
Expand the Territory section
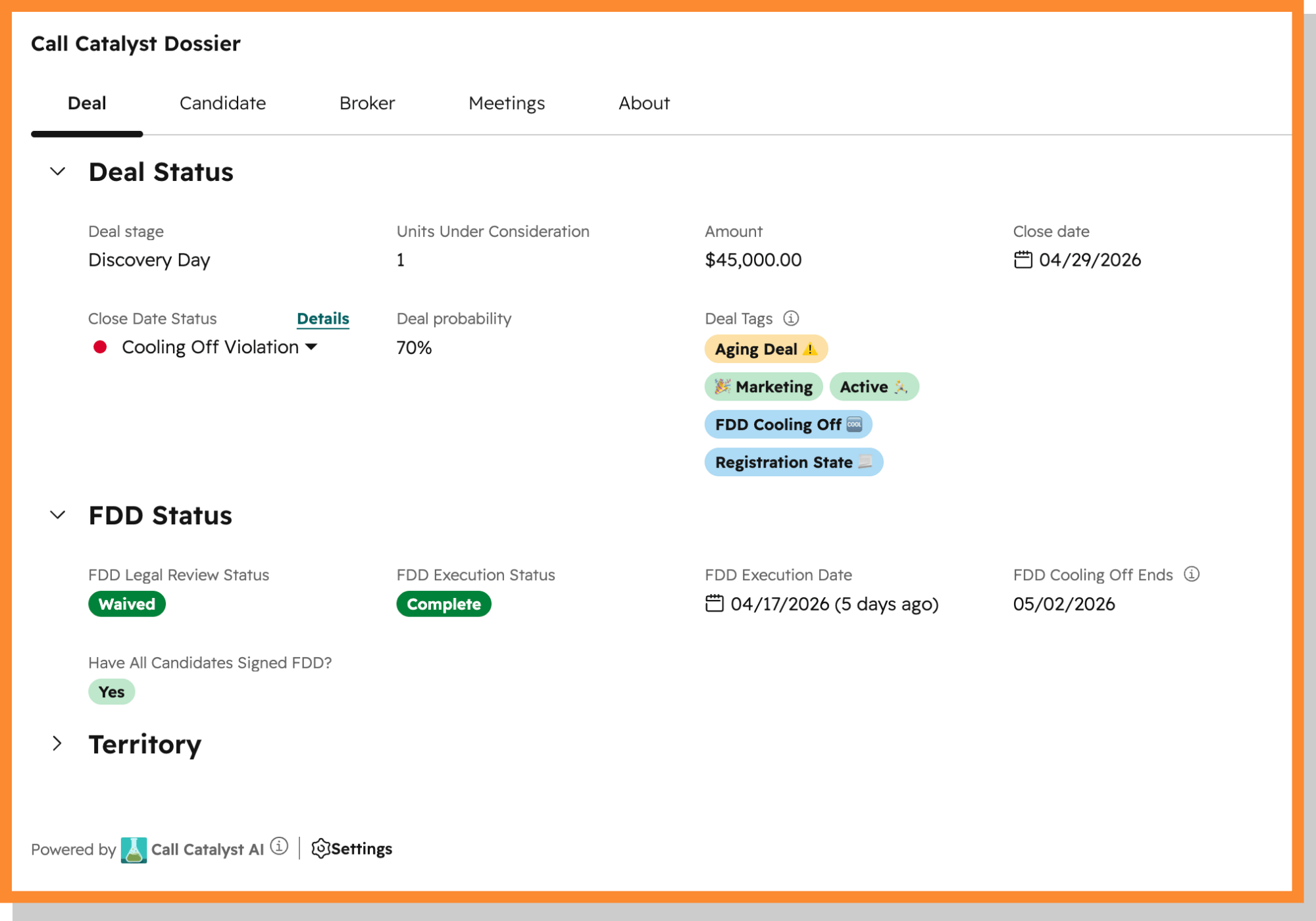(58, 744)
